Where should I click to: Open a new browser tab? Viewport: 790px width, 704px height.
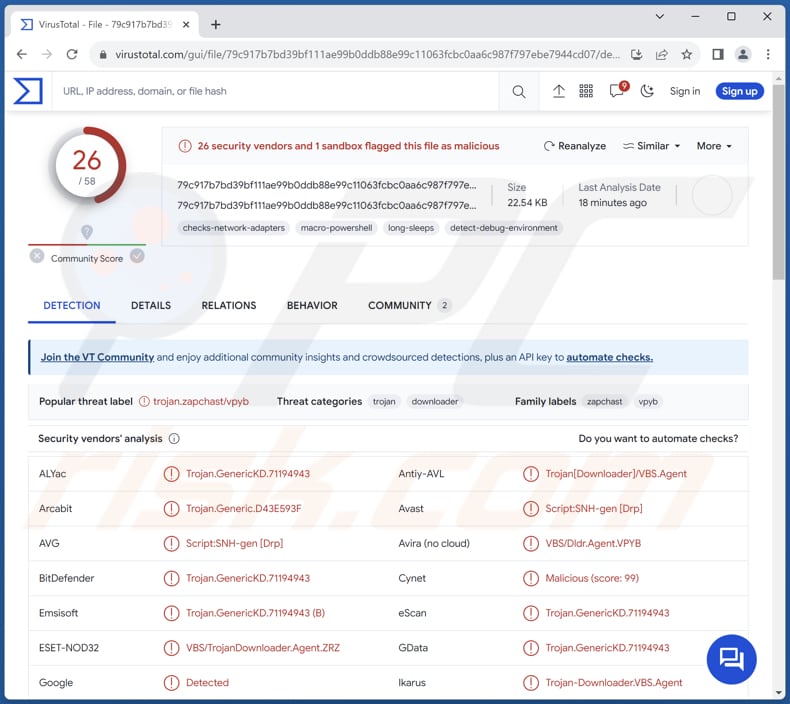pyautogui.click(x=216, y=24)
